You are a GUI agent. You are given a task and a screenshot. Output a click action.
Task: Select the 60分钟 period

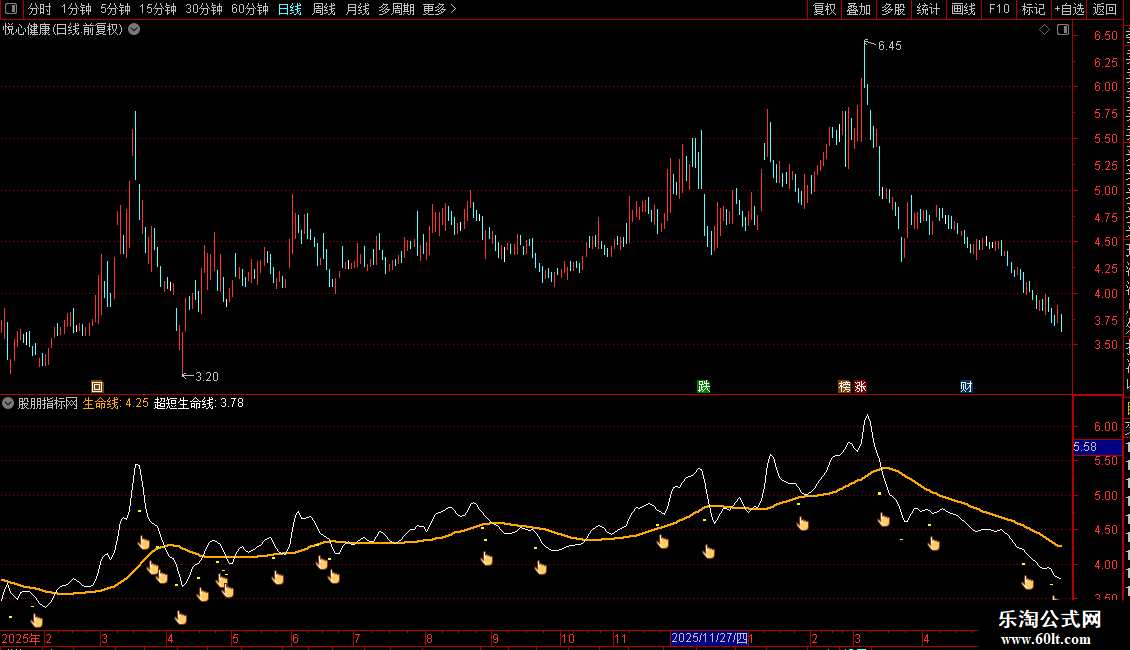tap(249, 9)
